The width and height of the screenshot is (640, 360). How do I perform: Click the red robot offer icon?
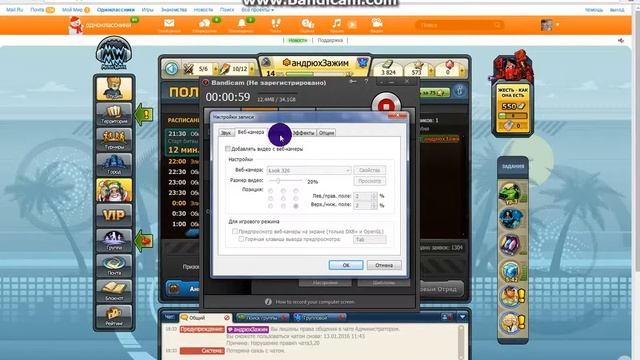click(x=513, y=67)
